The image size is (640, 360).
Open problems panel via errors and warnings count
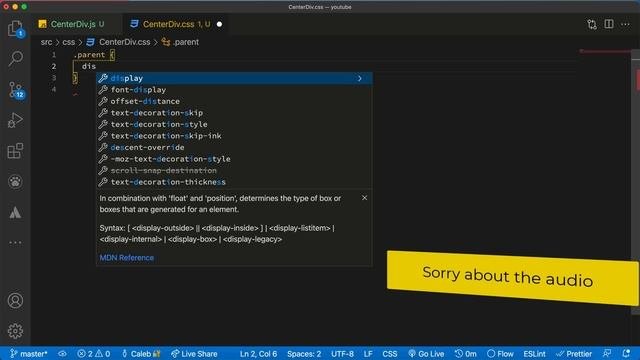coord(93,354)
